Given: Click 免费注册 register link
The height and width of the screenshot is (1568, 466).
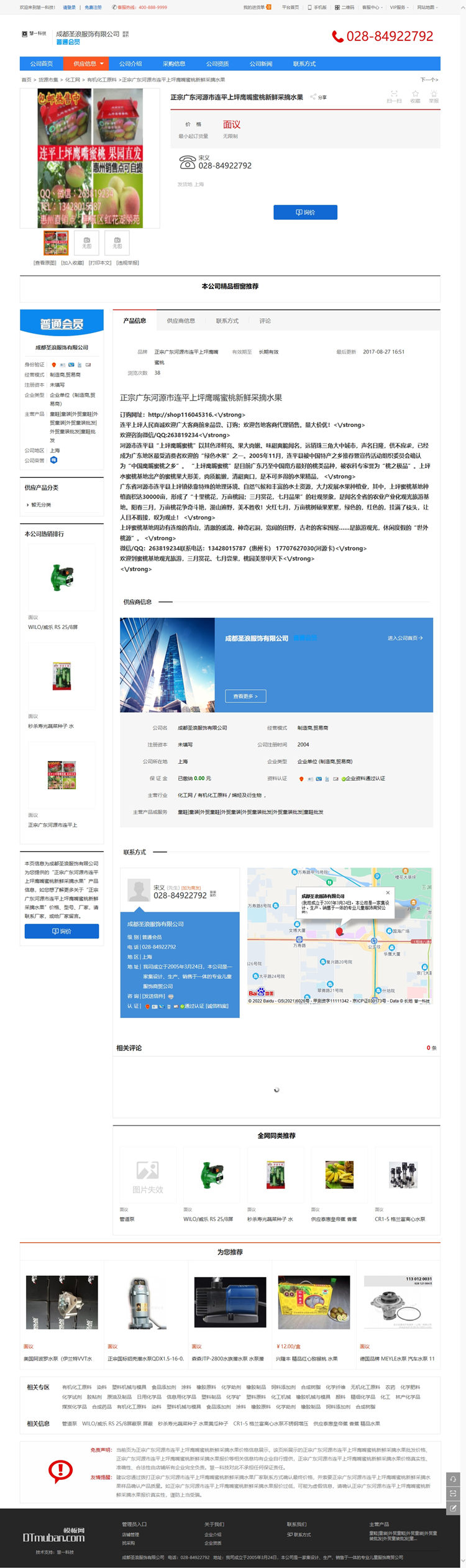Looking at the screenshot, I should click(93, 7).
